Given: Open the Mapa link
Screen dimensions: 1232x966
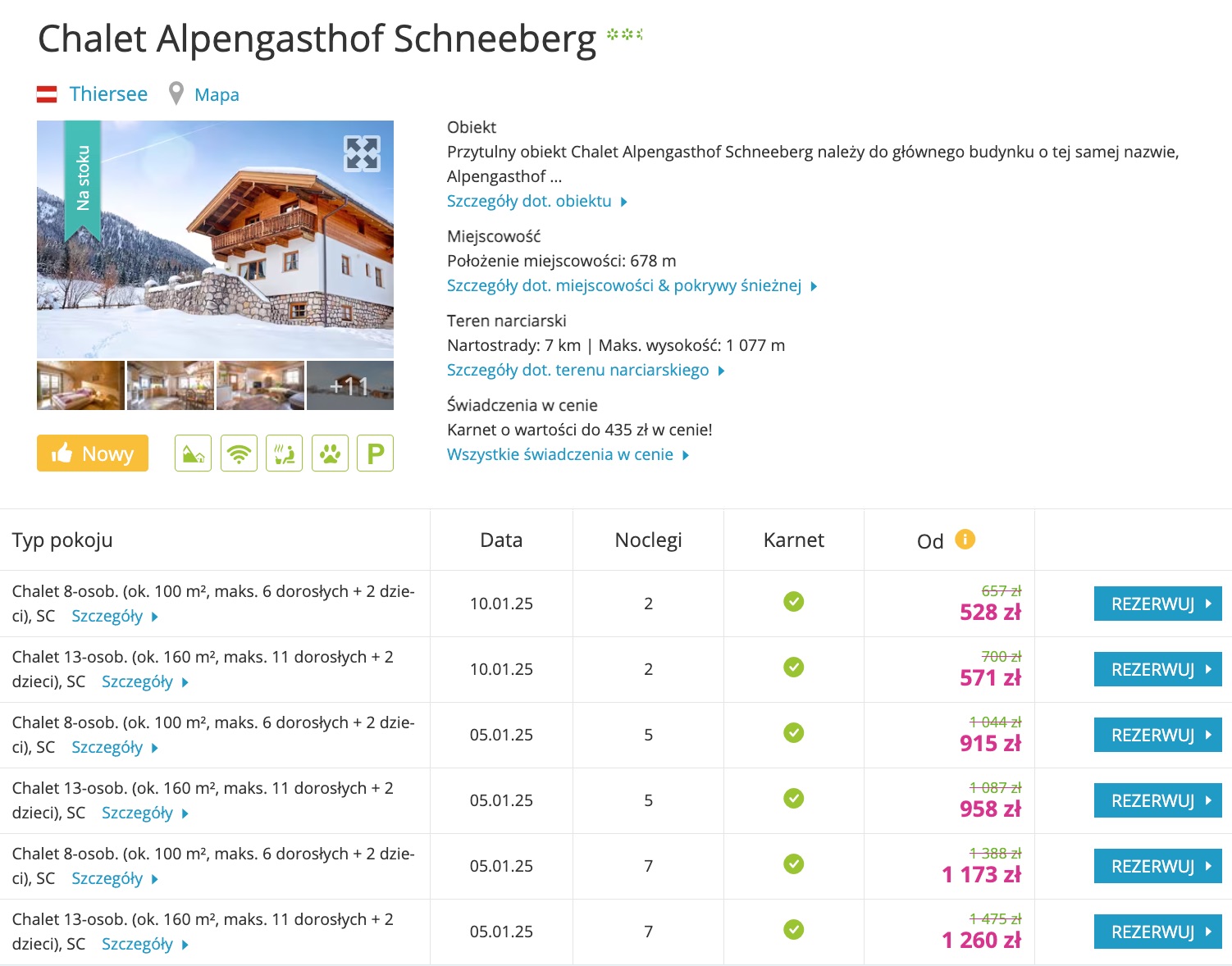Looking at the screenshot, I should (x=217, y=95).
